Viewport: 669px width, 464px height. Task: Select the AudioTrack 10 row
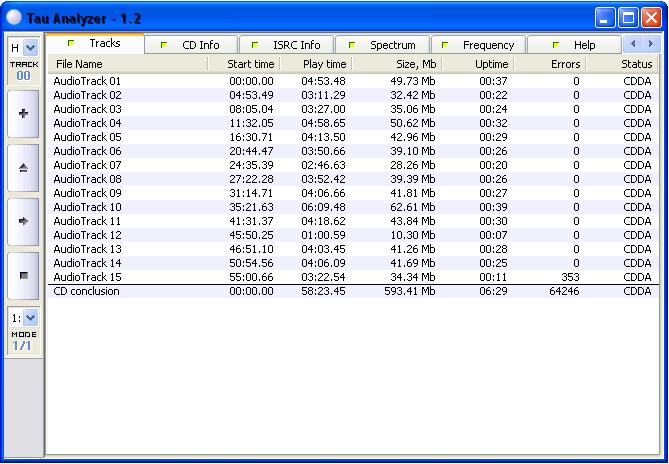[353, 207]
